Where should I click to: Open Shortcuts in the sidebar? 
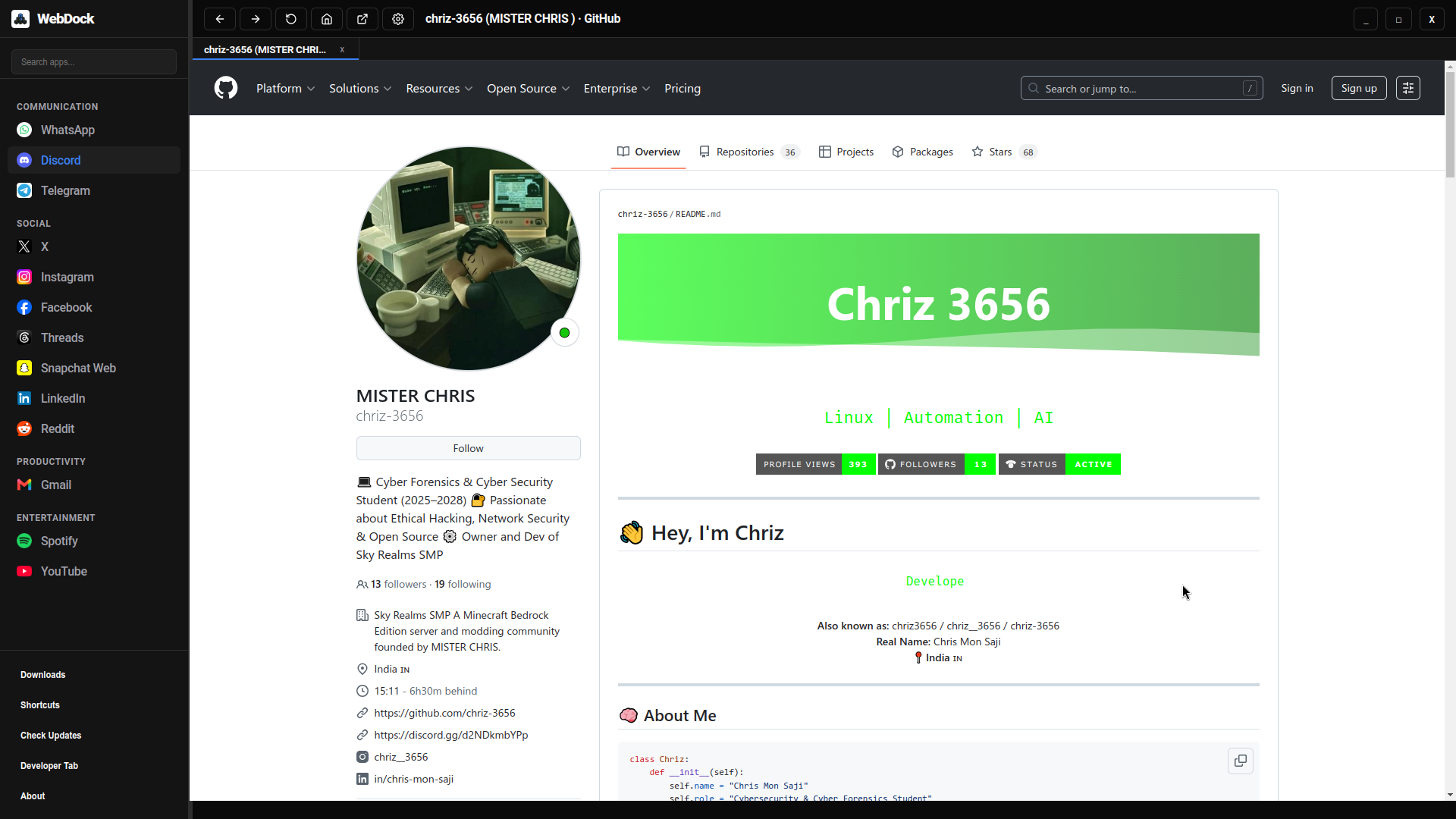pyautogui.click(x=40, y=705)
